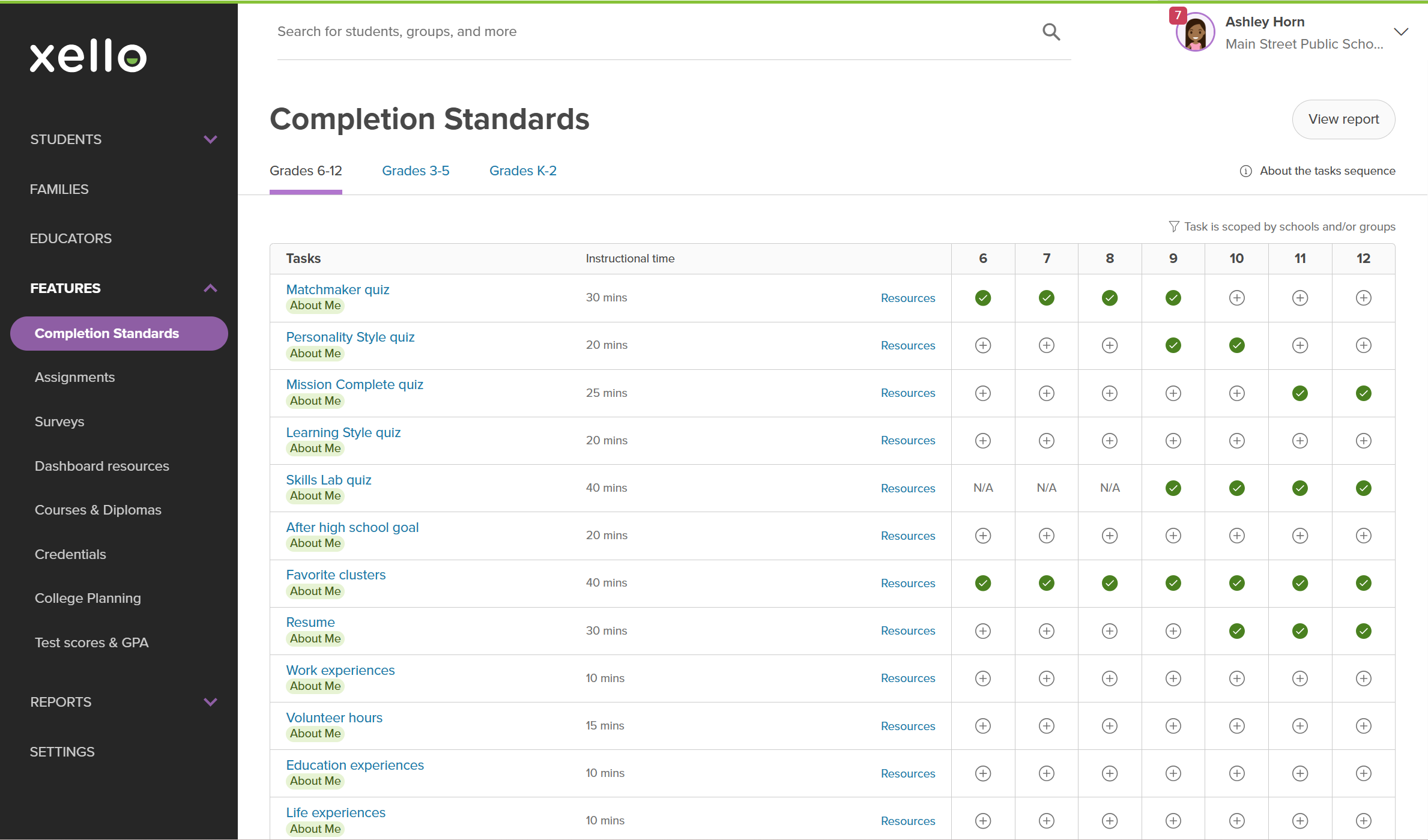Uncheck Matchmaker quiz for grade 6
This screenshot has height=840, width=1428.
983,298
